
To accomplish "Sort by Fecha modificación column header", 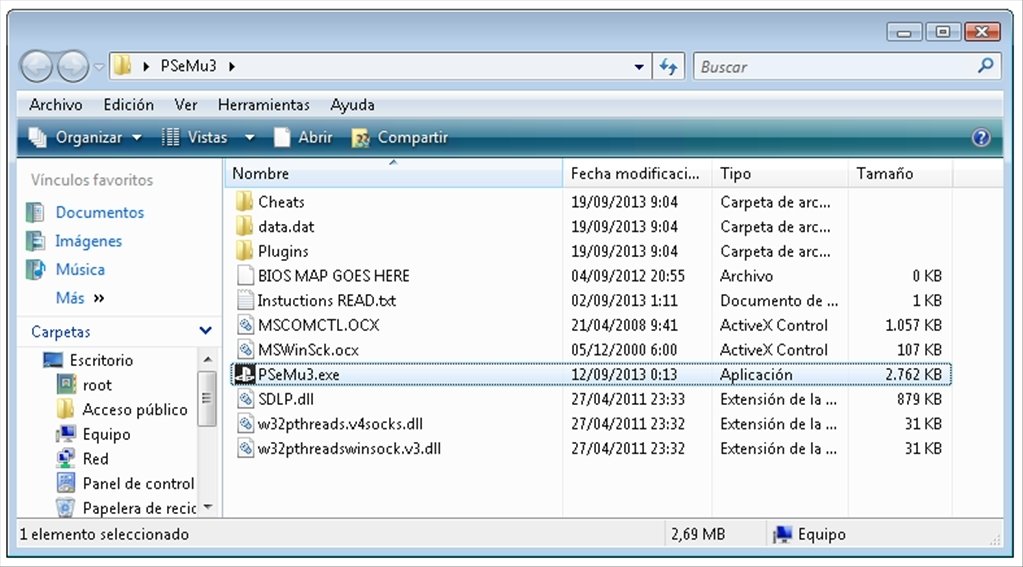I will point(637,174).
